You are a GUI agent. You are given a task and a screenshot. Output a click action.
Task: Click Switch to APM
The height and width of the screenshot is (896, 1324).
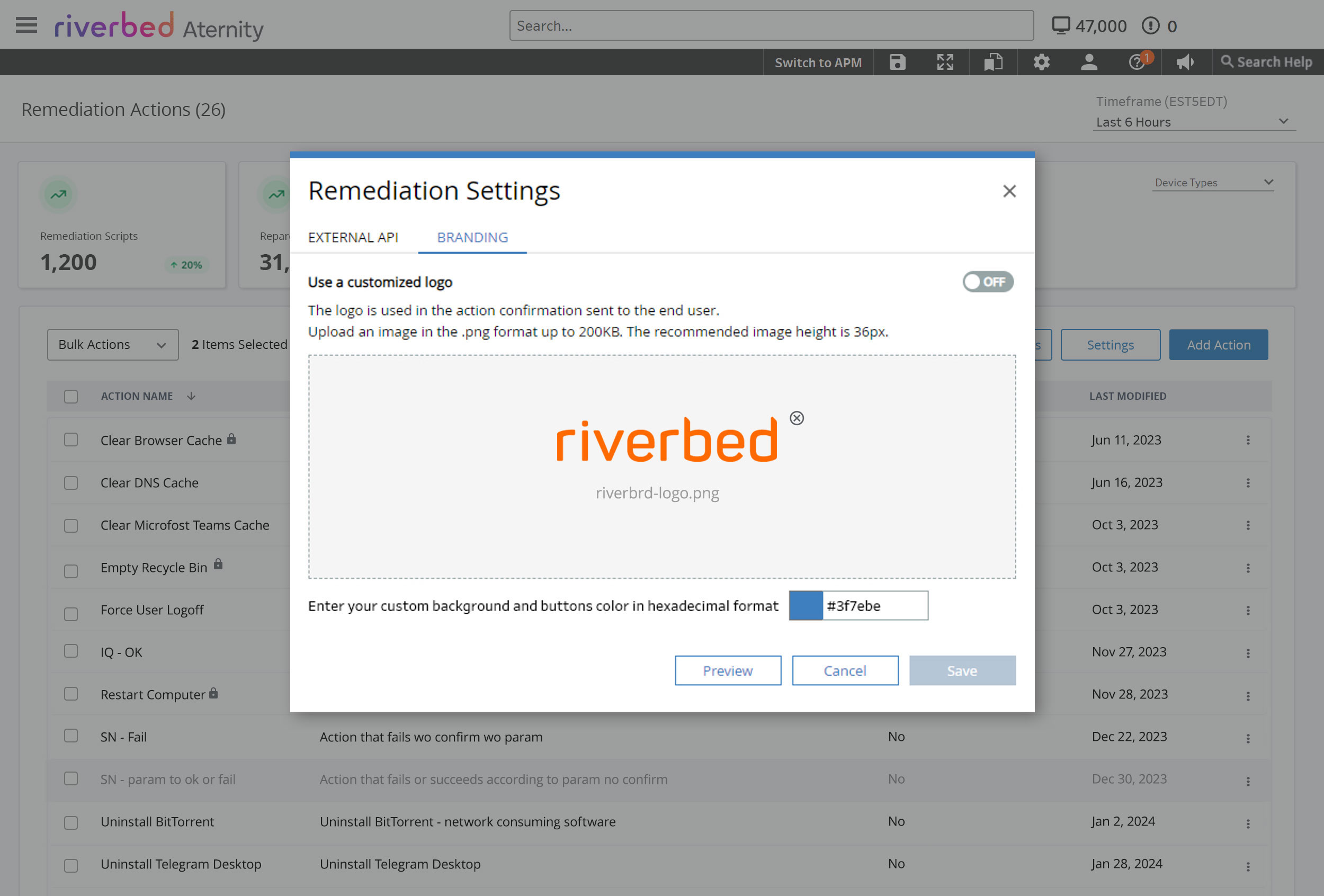[818, 62]
